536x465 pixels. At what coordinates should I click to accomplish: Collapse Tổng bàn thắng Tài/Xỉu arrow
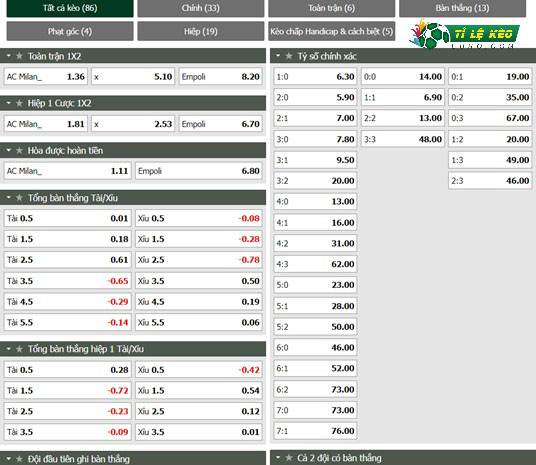[x=9, y=197]
